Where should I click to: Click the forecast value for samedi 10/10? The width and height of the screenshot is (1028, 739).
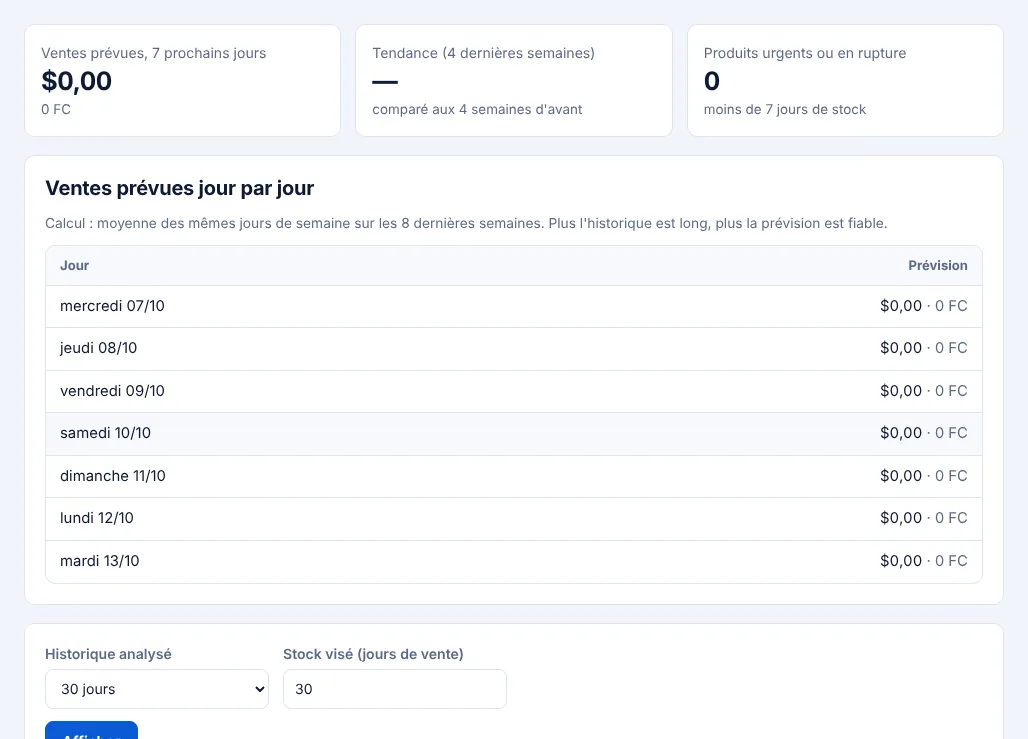click(923, 433)
